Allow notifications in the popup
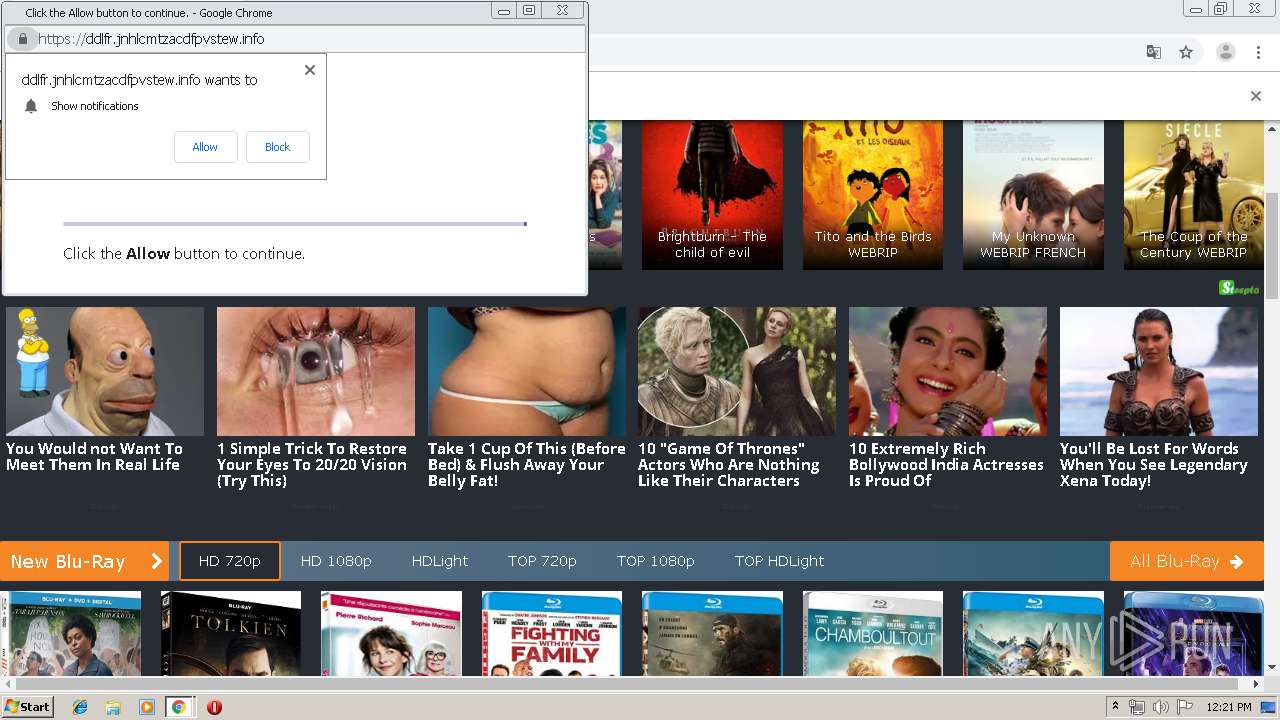This screenshot has height=720, width=1280. (x=205, y=147)
